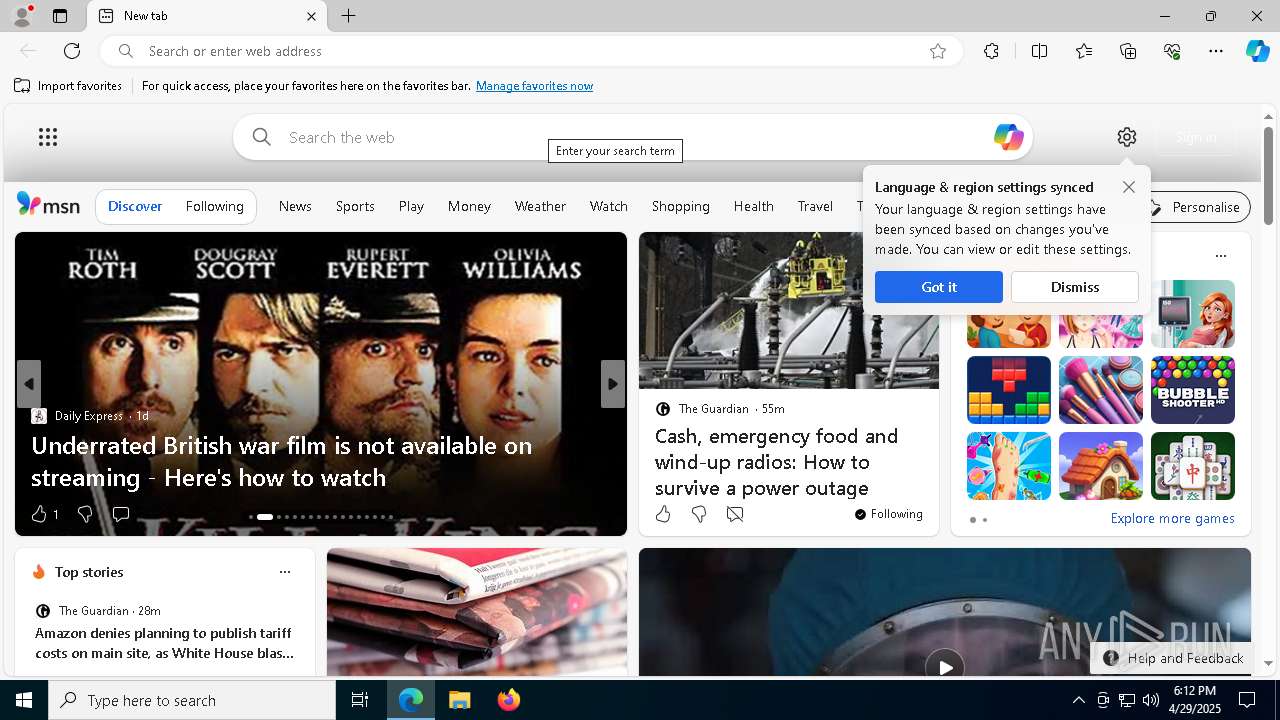Image resolution: width=1280 pixels, height=720 pixels.
Task: Switch to the Following tab
Action: [x=215, y=206]
